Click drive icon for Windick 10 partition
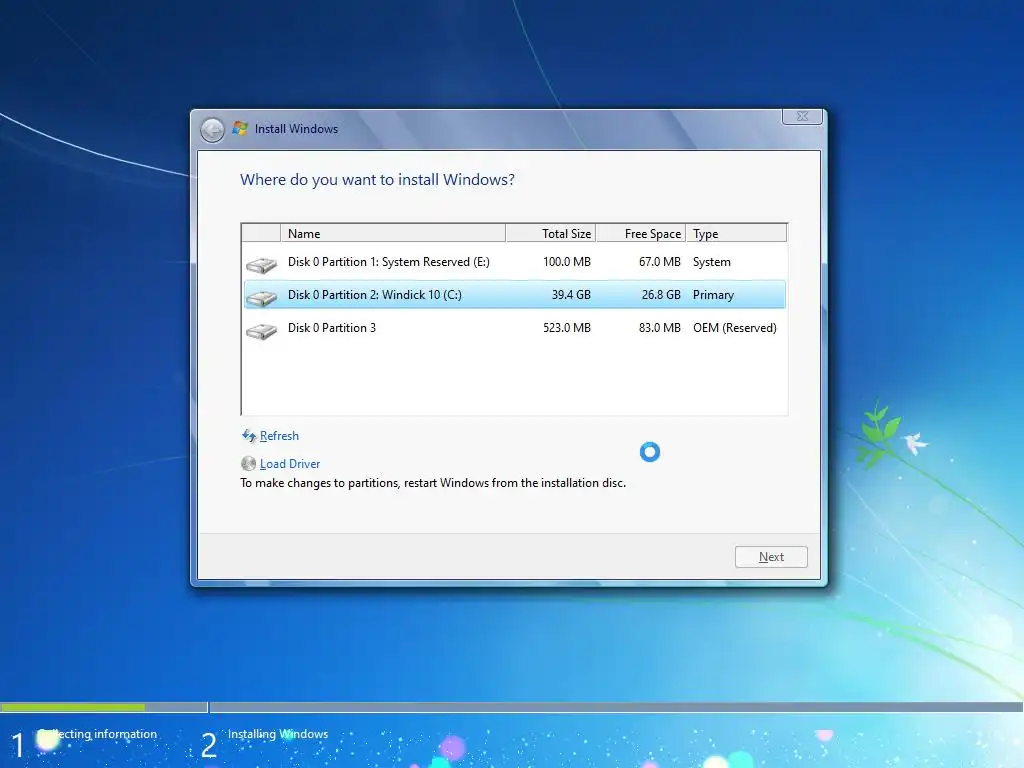Screen dimensions: 1024x768 [262, 297]
